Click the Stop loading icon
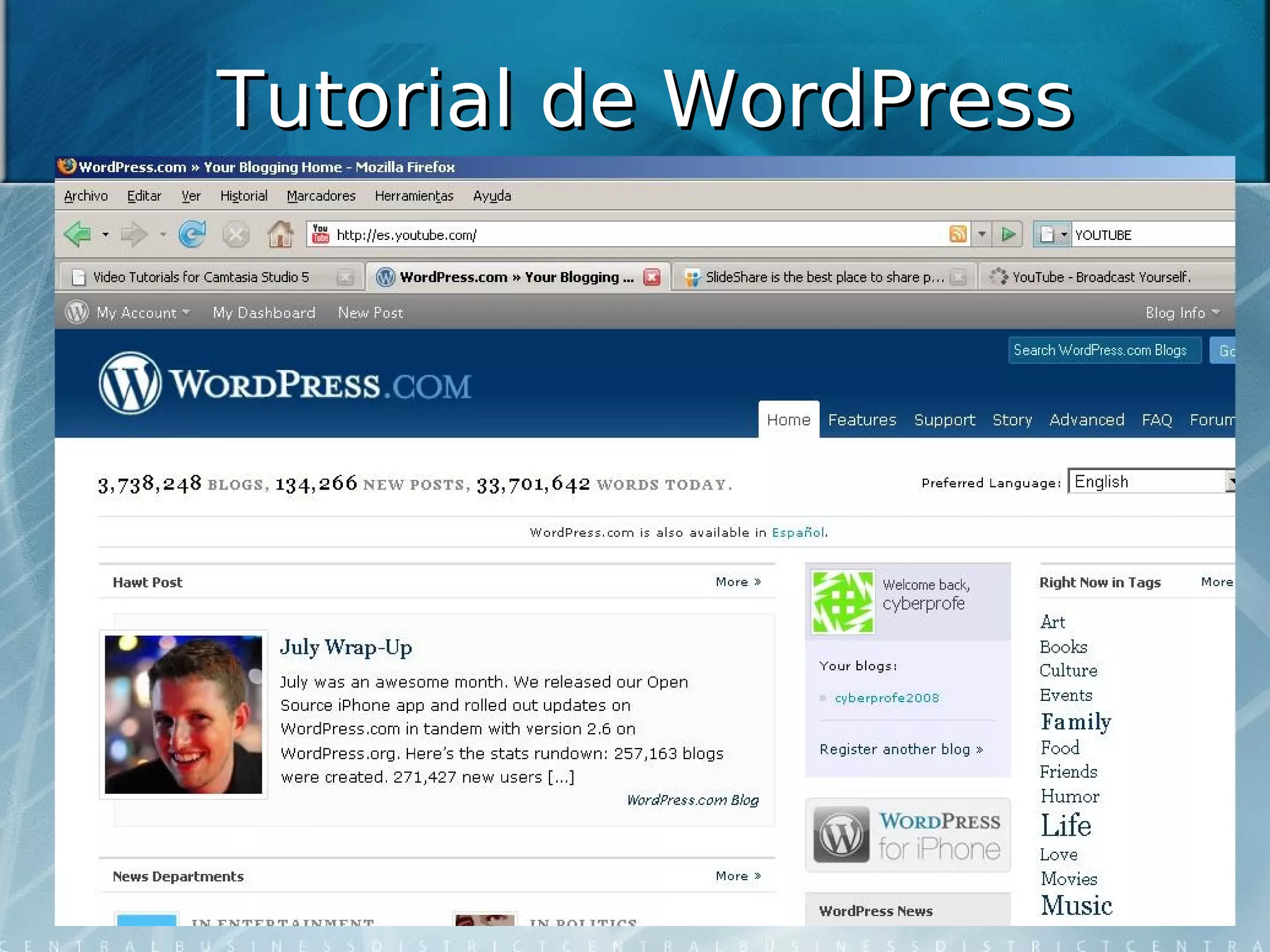 236,234
